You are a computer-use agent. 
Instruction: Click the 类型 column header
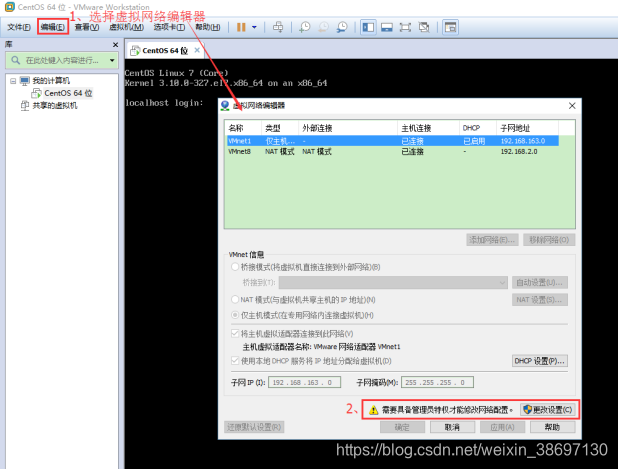(x=280, y=128)
